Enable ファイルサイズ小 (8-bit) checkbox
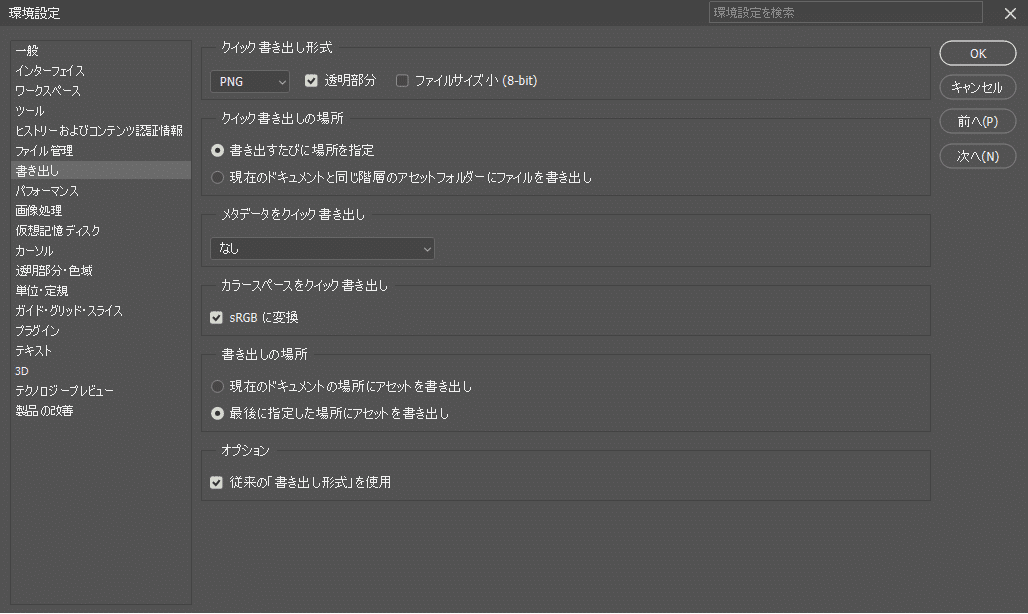Viewport: 1028px width, 614px height. [402, 81]
